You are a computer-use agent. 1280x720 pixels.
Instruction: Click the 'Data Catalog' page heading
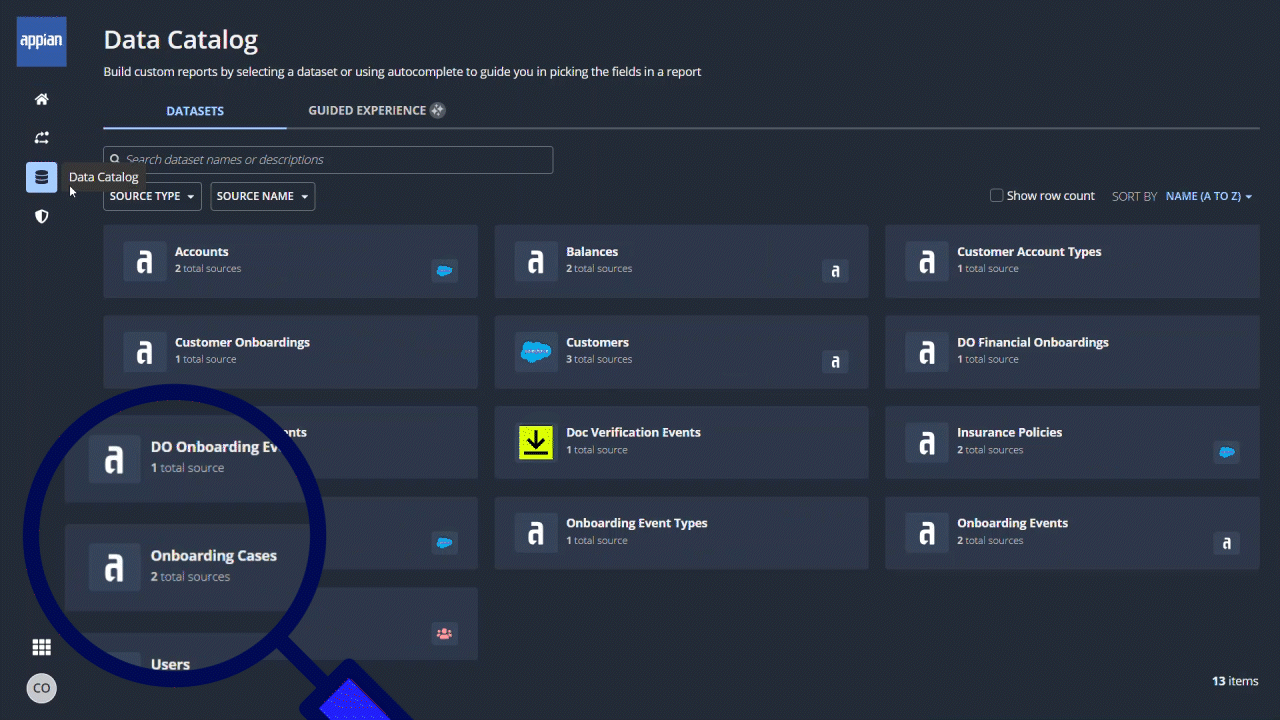[x=181, y=40]
